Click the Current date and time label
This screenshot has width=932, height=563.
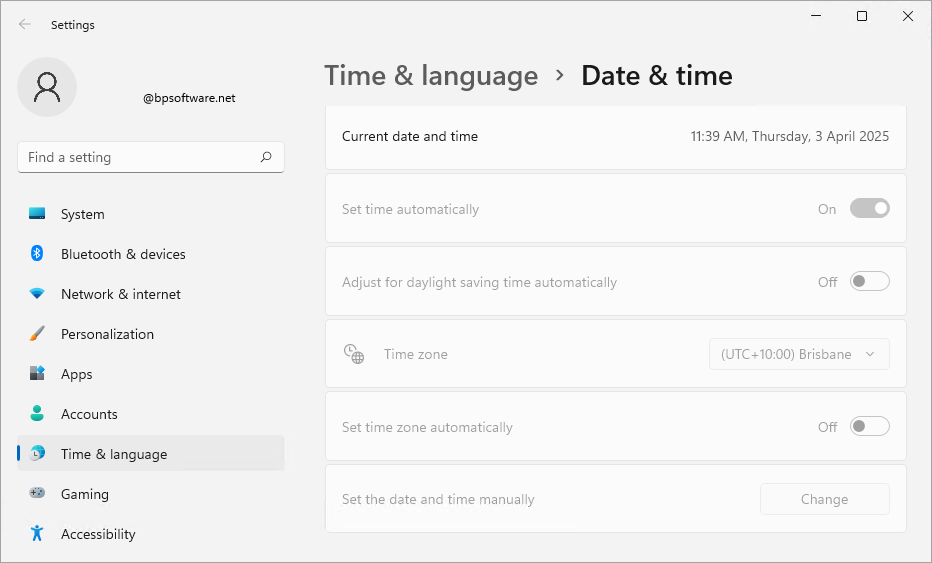(410, 136)
